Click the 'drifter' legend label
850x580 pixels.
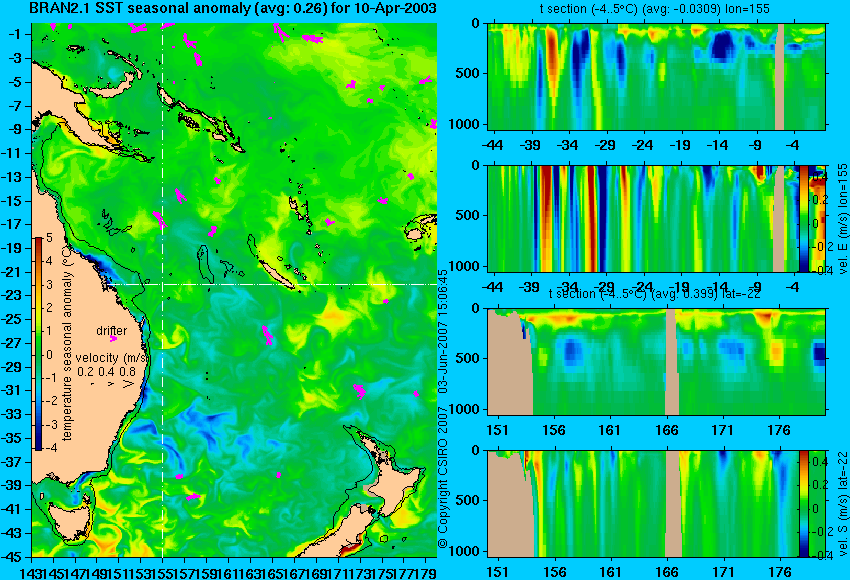[x=112, y=331]
